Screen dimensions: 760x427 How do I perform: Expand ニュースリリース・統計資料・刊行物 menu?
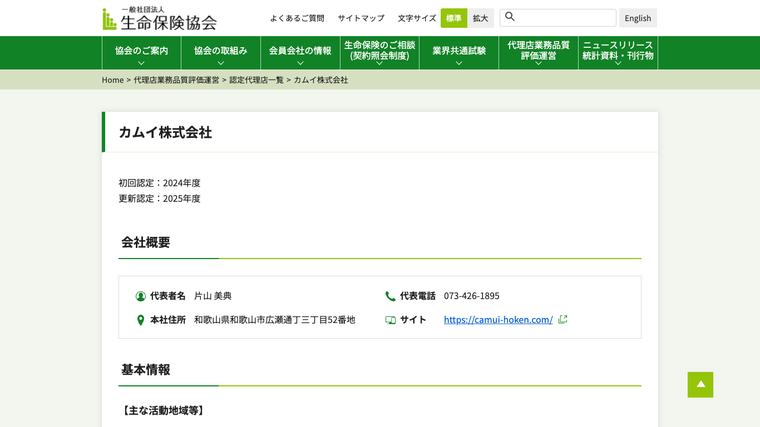coord(618,53)
